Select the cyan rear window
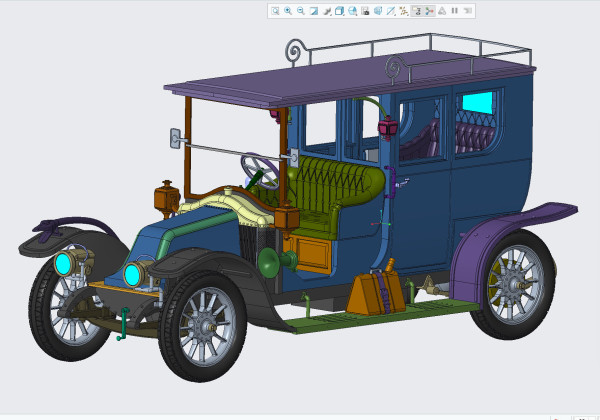The height and width of the screenshot is (420, 600). 477,103
